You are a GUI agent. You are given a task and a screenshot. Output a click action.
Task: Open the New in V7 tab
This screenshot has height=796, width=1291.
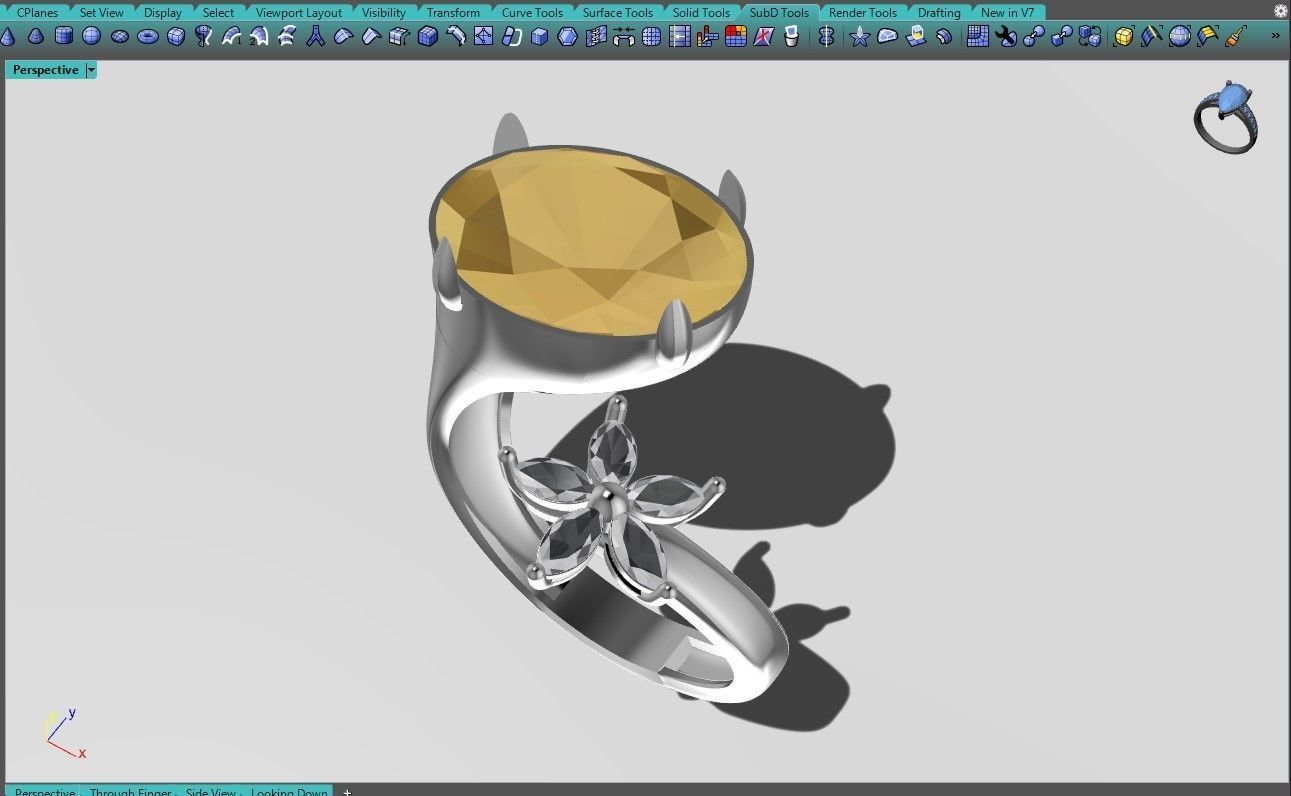pos(1007,13)
